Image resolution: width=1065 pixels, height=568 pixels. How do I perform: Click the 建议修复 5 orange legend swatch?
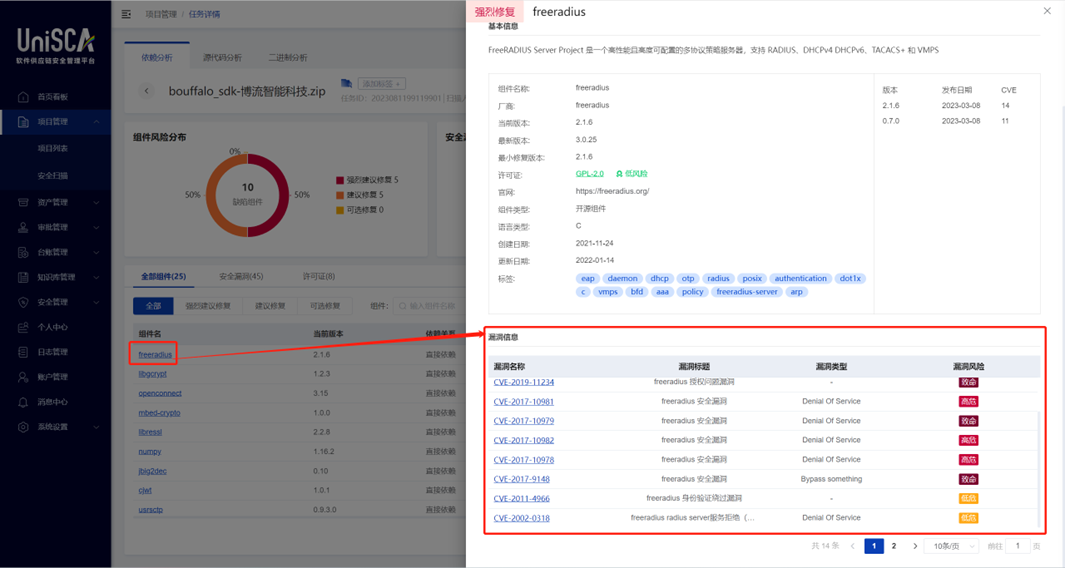340,195
